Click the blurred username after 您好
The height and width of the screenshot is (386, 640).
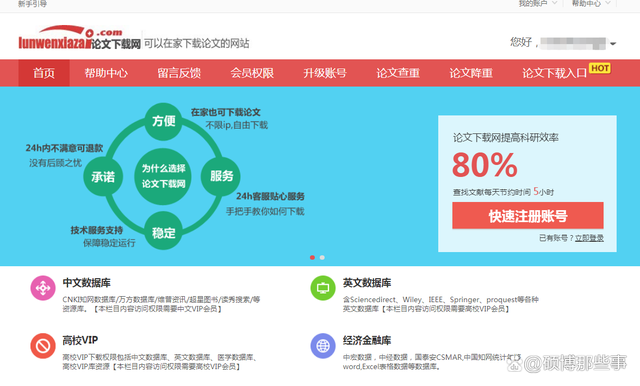click(573, 43)
